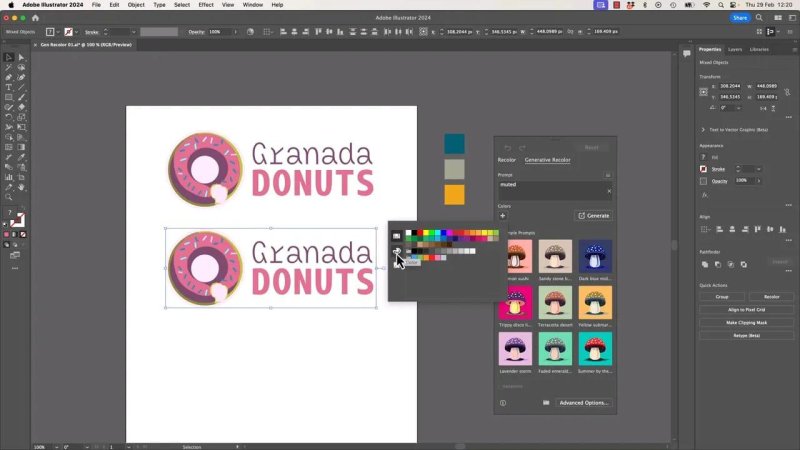Open more Transform options ellipsis
The width and height of the screenshot is (800, 450).
click(789, 117)
